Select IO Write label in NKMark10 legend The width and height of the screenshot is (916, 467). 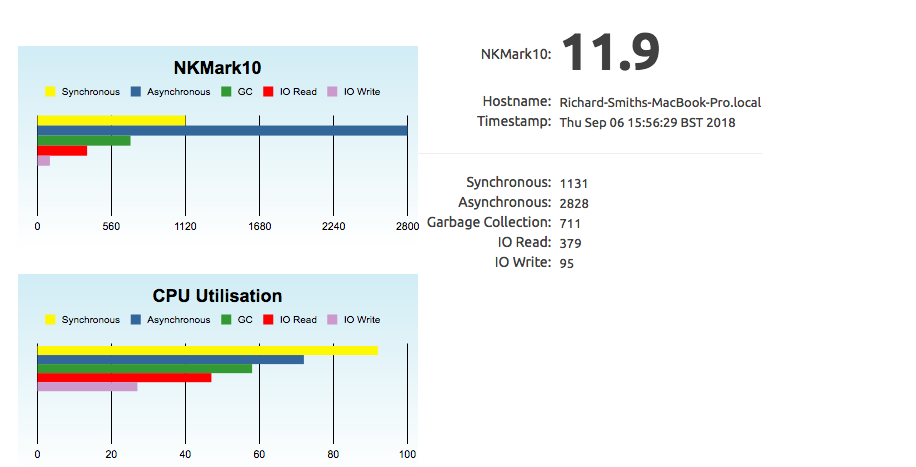tap(362, 92)
